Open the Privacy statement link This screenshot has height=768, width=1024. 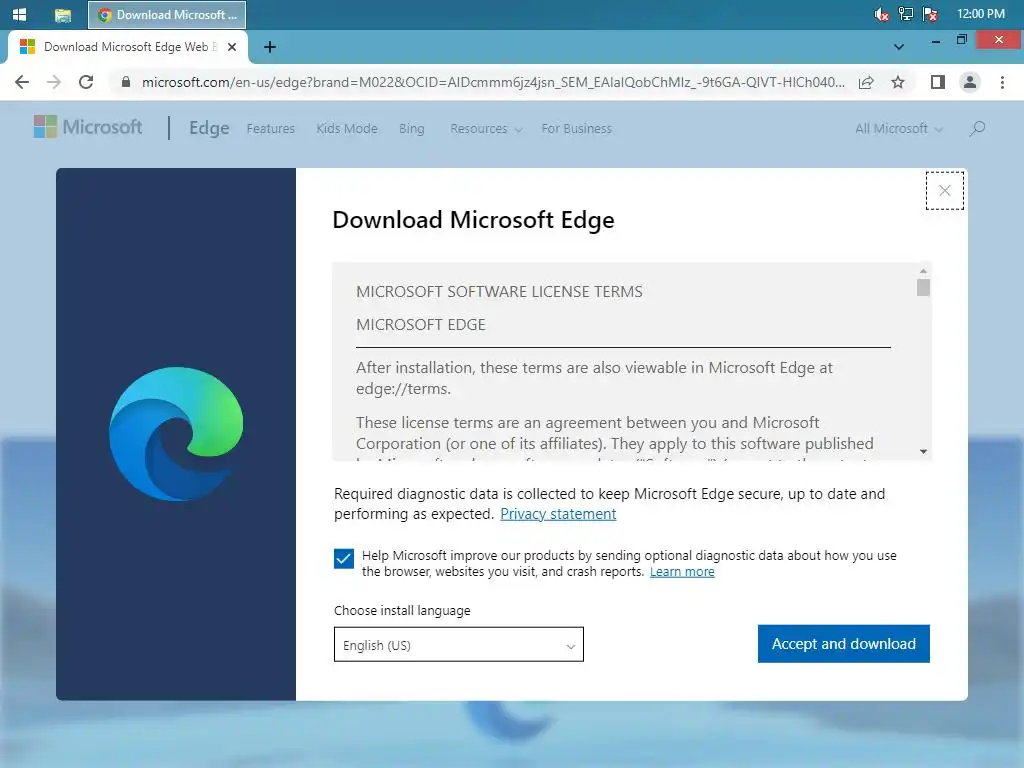pyautogui.click(x=558, y=514)
